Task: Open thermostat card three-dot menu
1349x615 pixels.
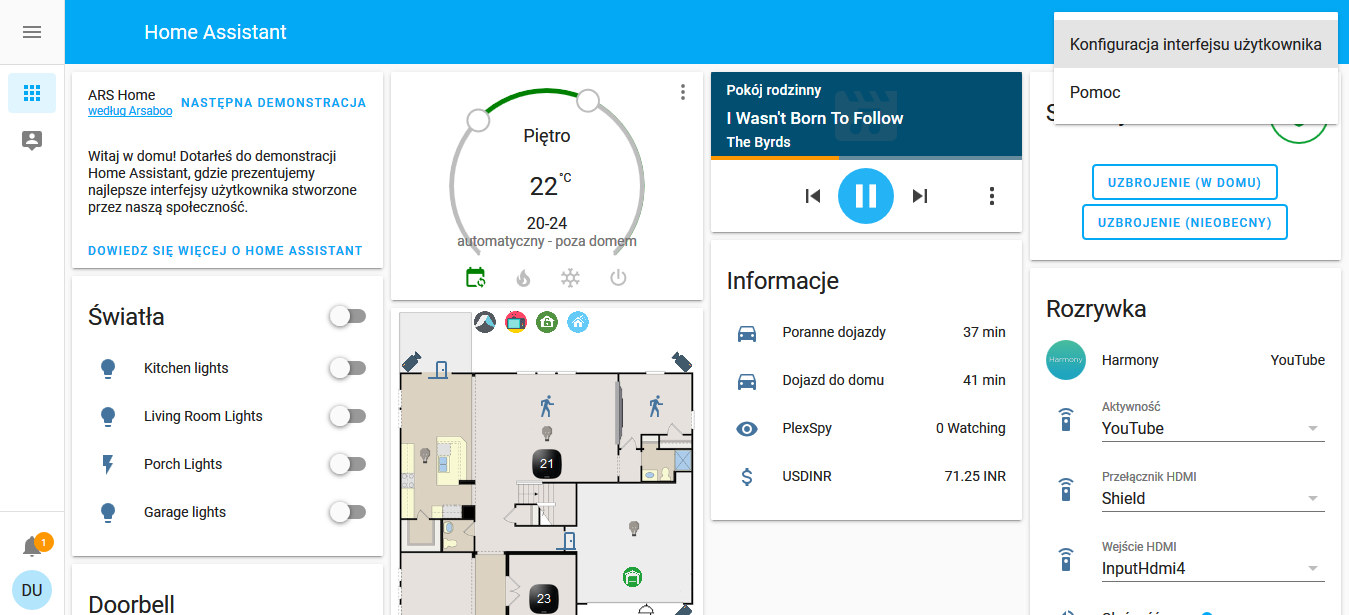Action: point(683,92)
